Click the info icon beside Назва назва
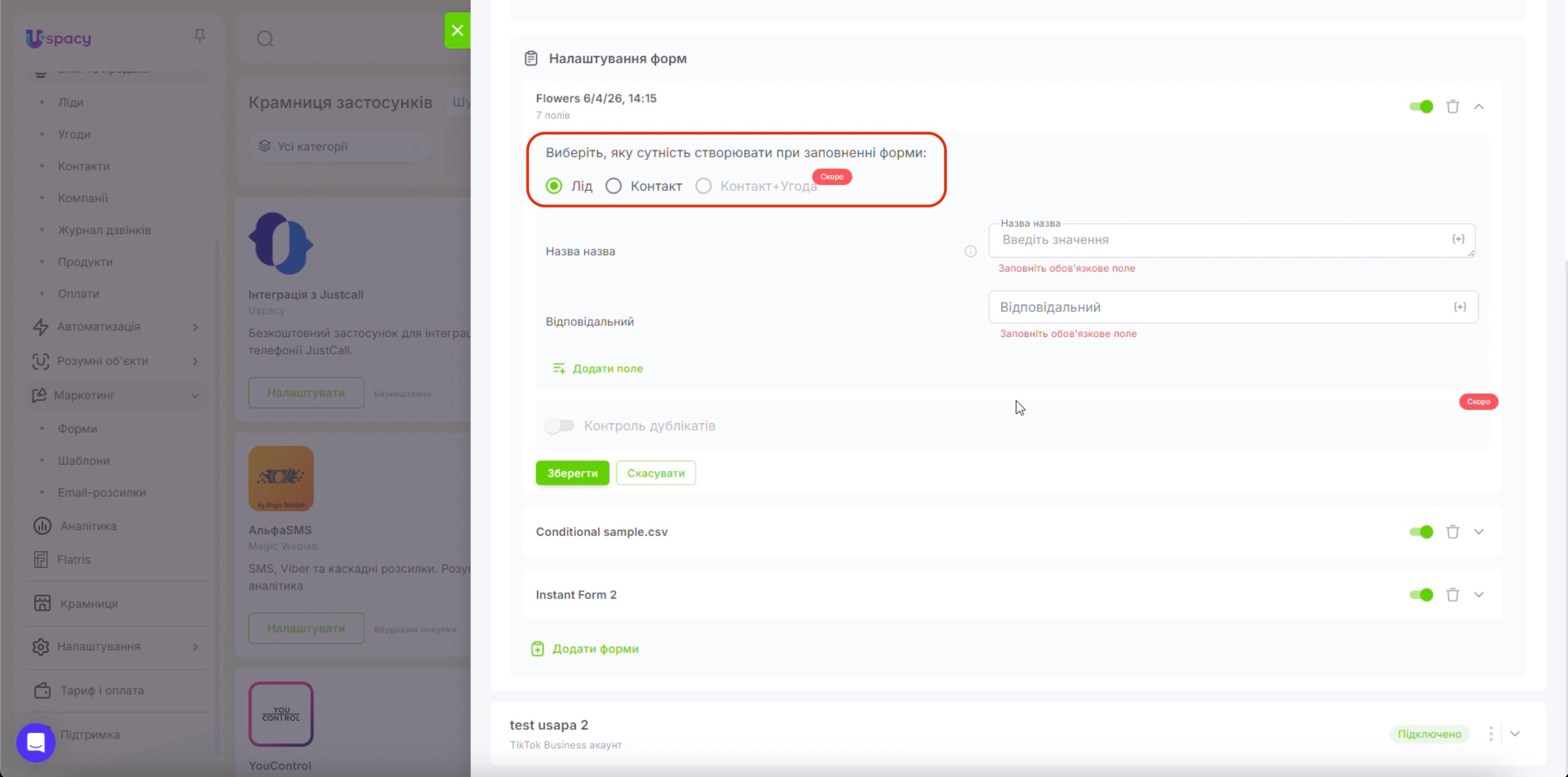The width and height of the screenshot is (1568, 777). click(x=970, y=251)
